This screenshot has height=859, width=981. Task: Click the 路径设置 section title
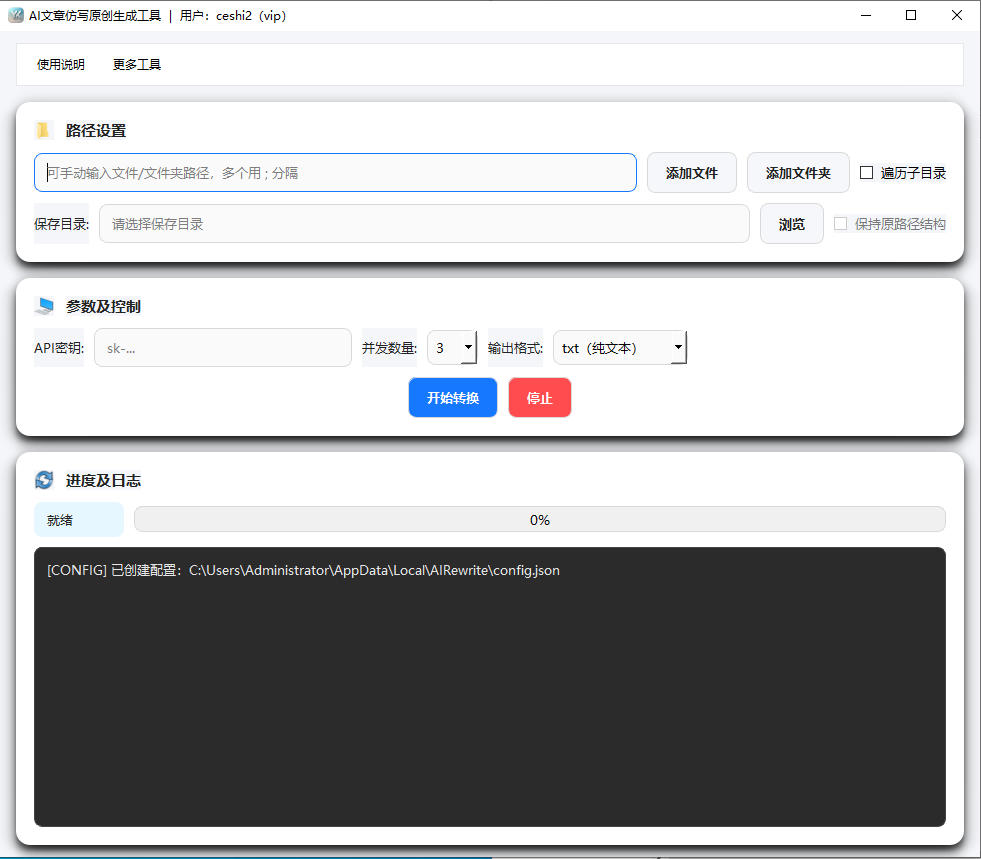click(96, 130)
